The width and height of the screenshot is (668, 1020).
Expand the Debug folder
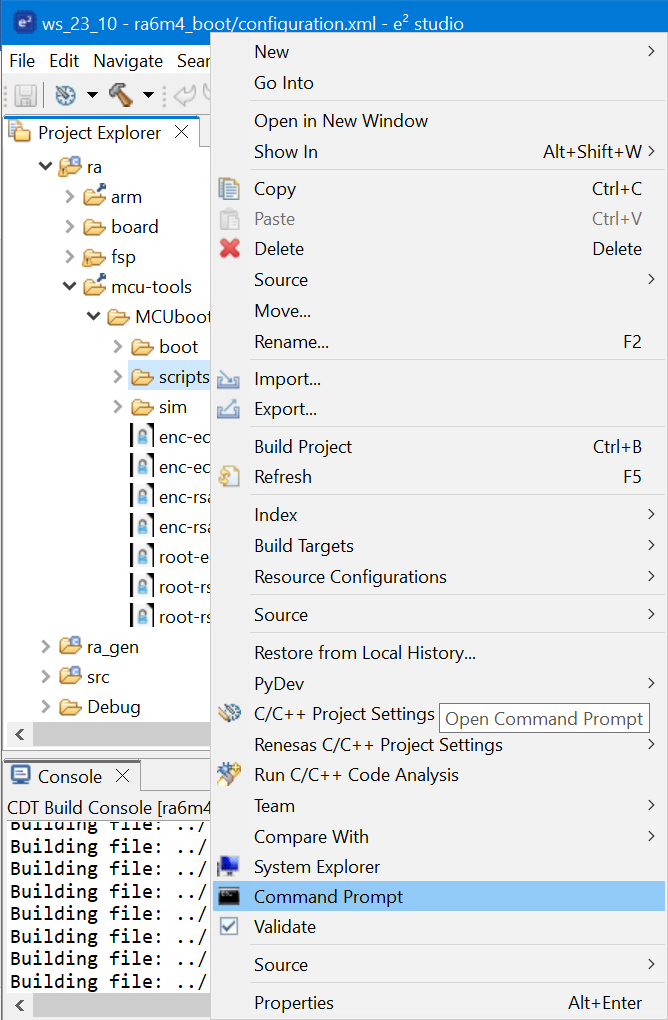click(x=46, y=706)
